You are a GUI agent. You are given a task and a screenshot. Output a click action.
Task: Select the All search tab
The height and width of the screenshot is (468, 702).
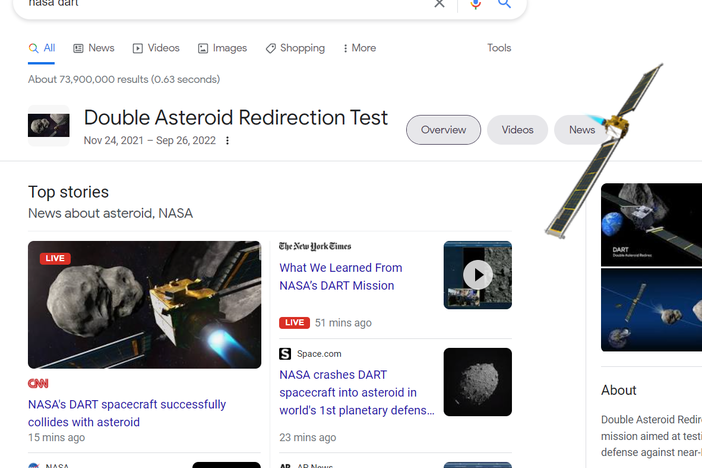tap(42, 48)
